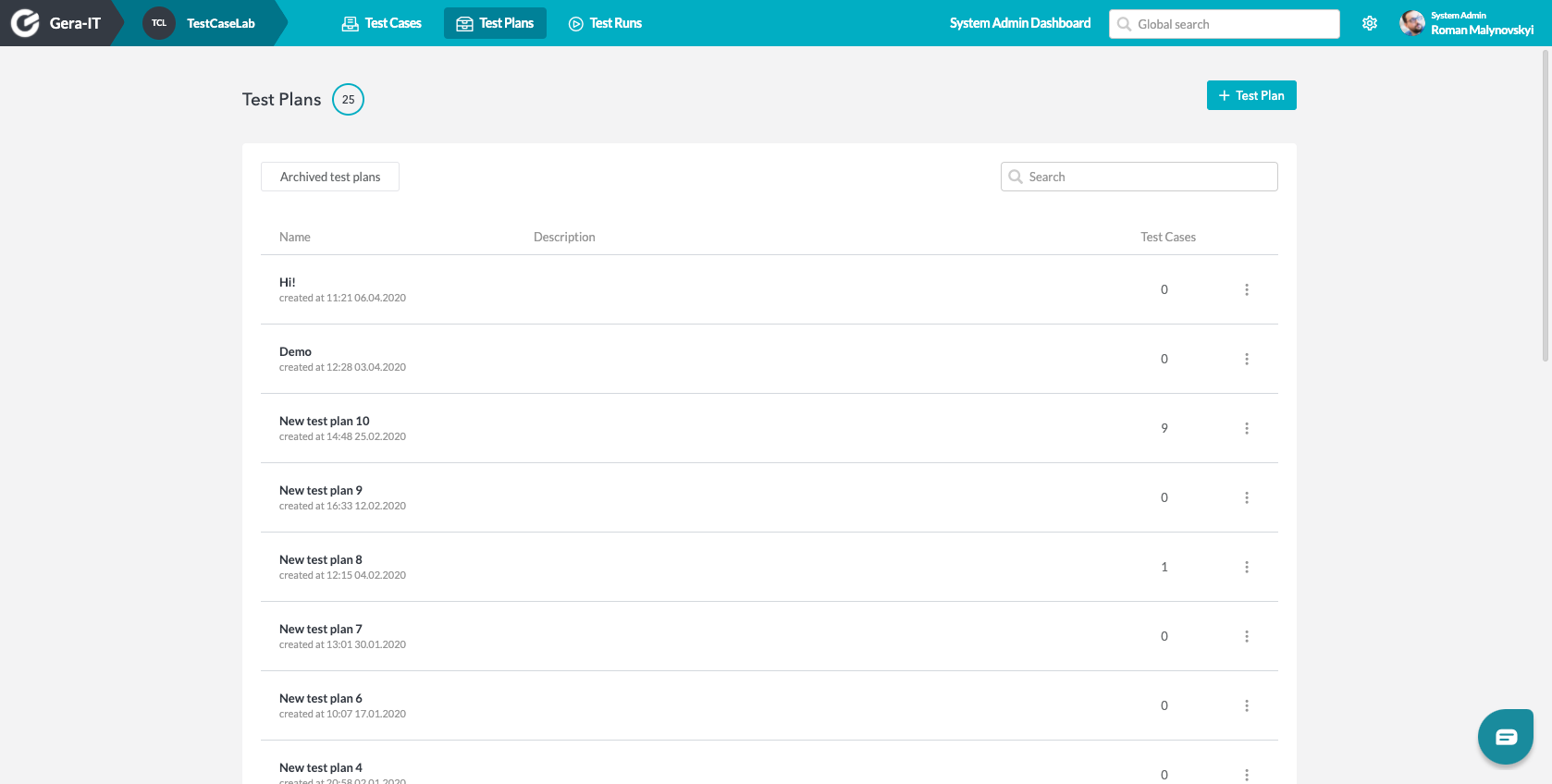Show Archived test plans
Viewport: 1552px width, 784px height.
click(330, 177)
